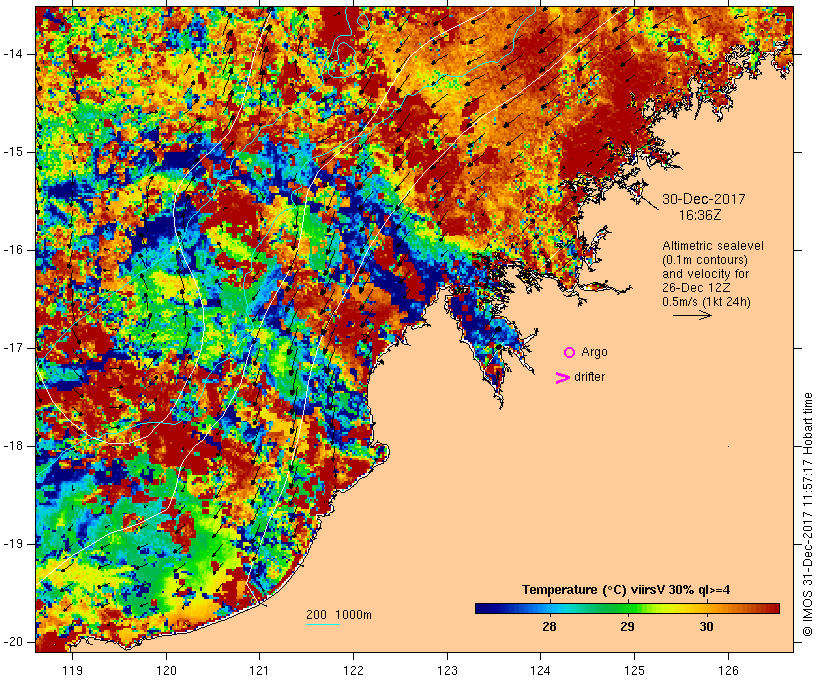This screenshot has width=820, height=680.
Task: Click the cyan 200m isobath legend line
Action: pos(323,624)
